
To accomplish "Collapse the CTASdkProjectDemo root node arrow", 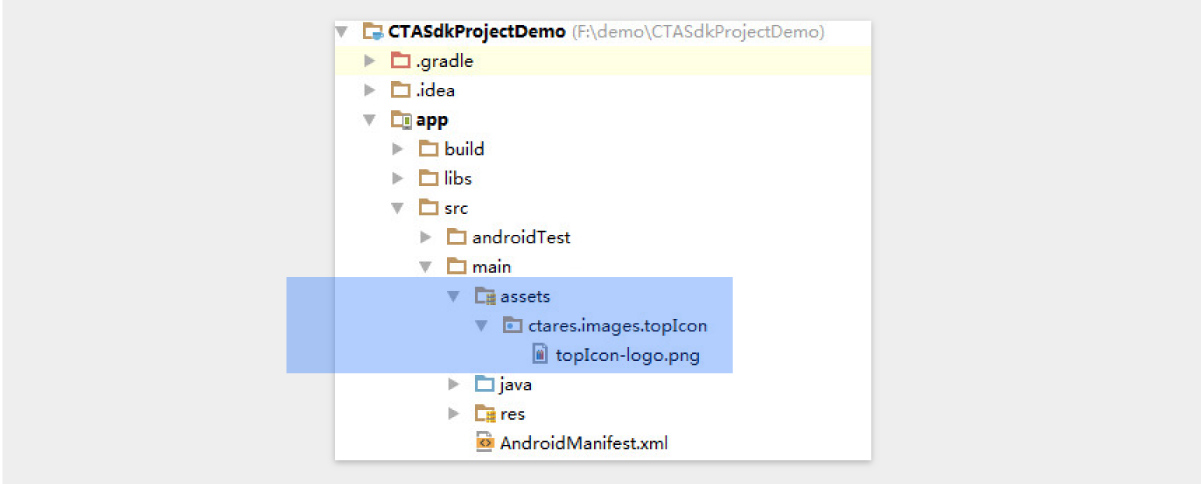I will pyautogui.click(x=343, y=32).
